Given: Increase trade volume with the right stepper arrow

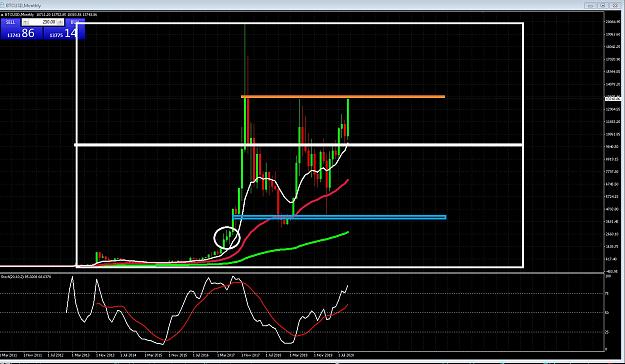Looking at the screenshot, I should 61,22.
